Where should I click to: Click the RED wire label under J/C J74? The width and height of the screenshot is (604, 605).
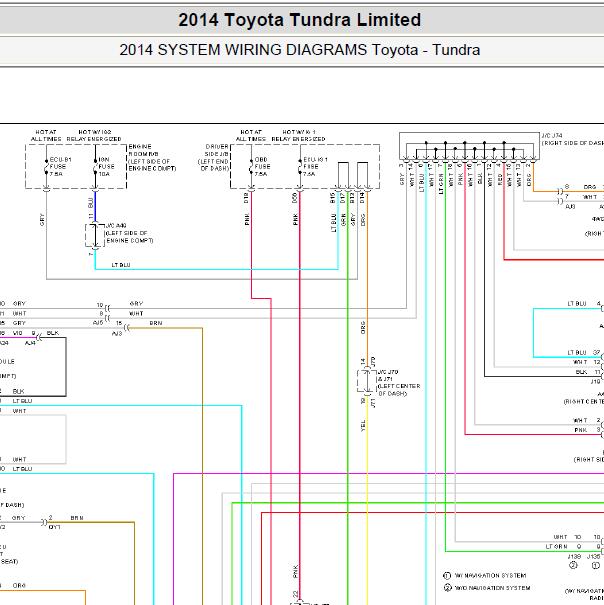(x=500, y=179)
